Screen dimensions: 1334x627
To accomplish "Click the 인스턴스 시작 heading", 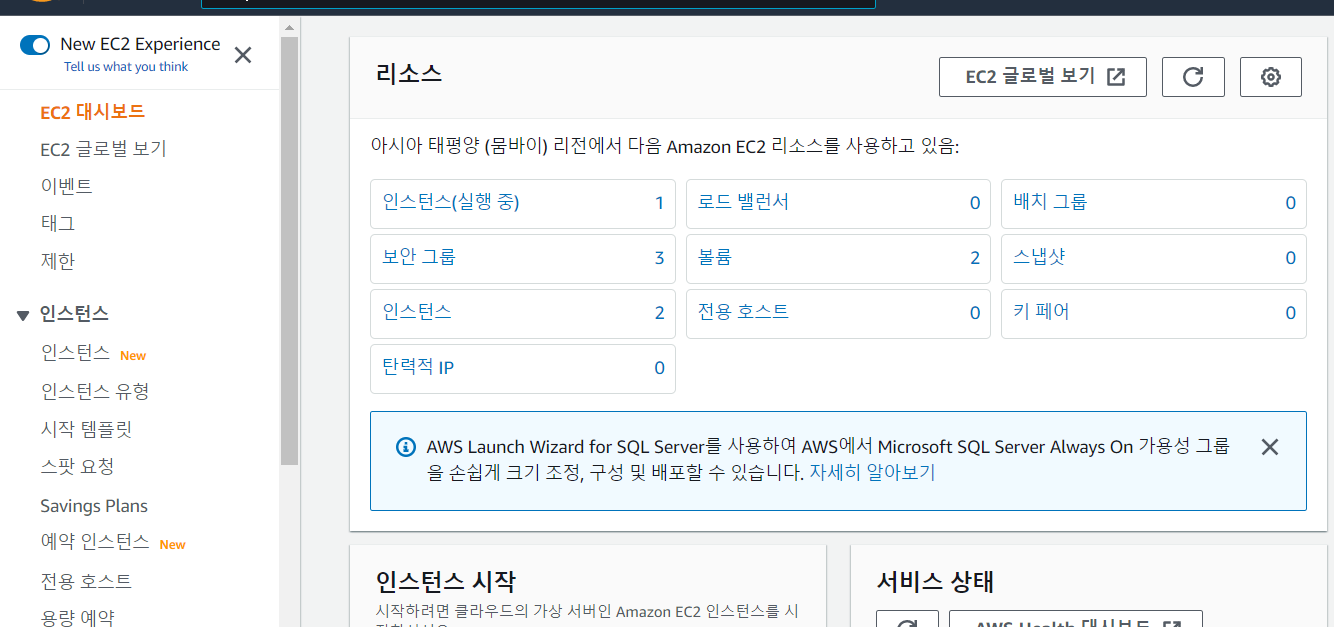I will pos(446,581).
